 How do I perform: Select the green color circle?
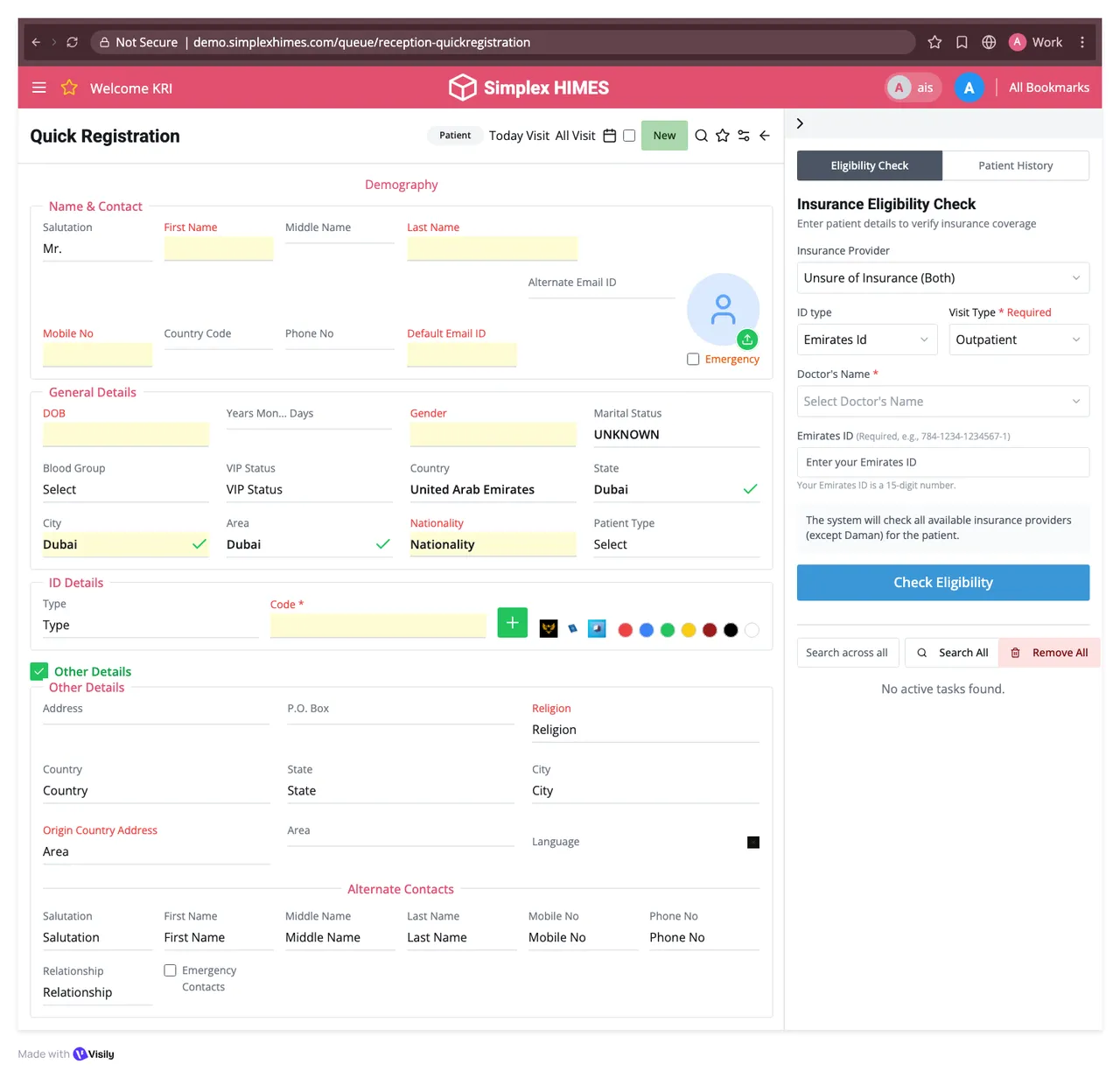(x=668, y=630)
